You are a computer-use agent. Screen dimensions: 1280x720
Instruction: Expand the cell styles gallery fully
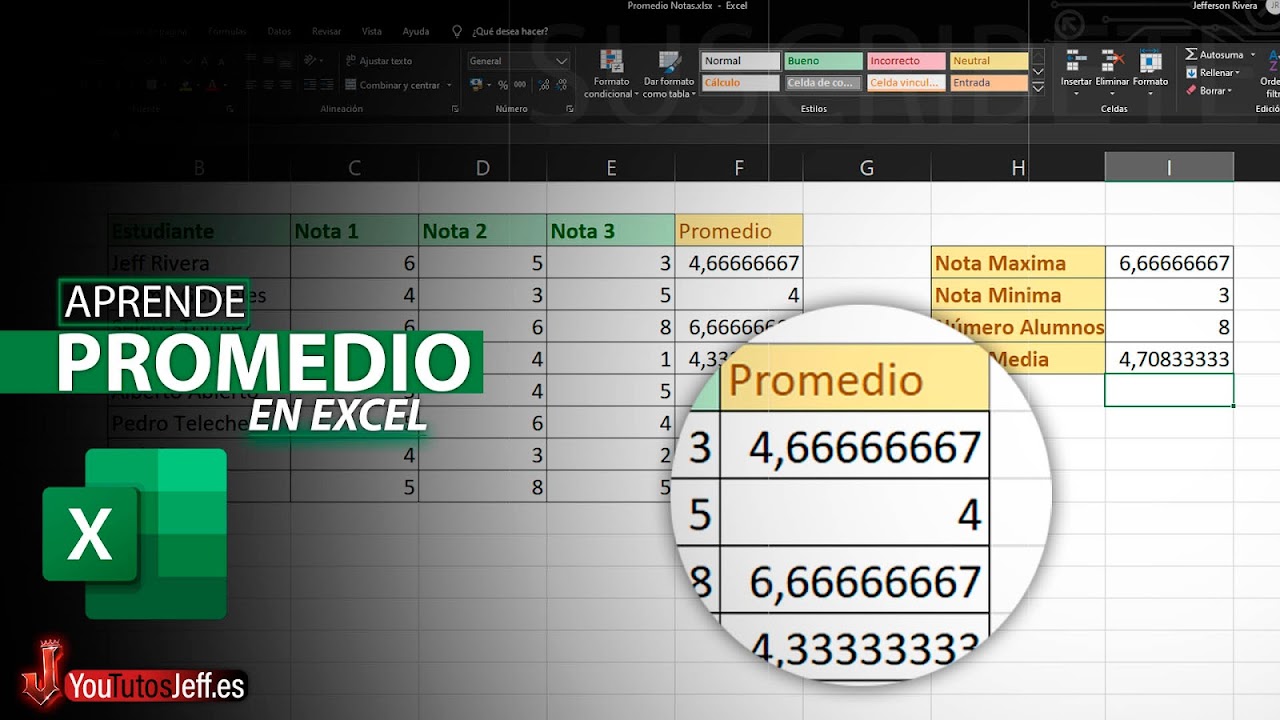(1038, 89)
